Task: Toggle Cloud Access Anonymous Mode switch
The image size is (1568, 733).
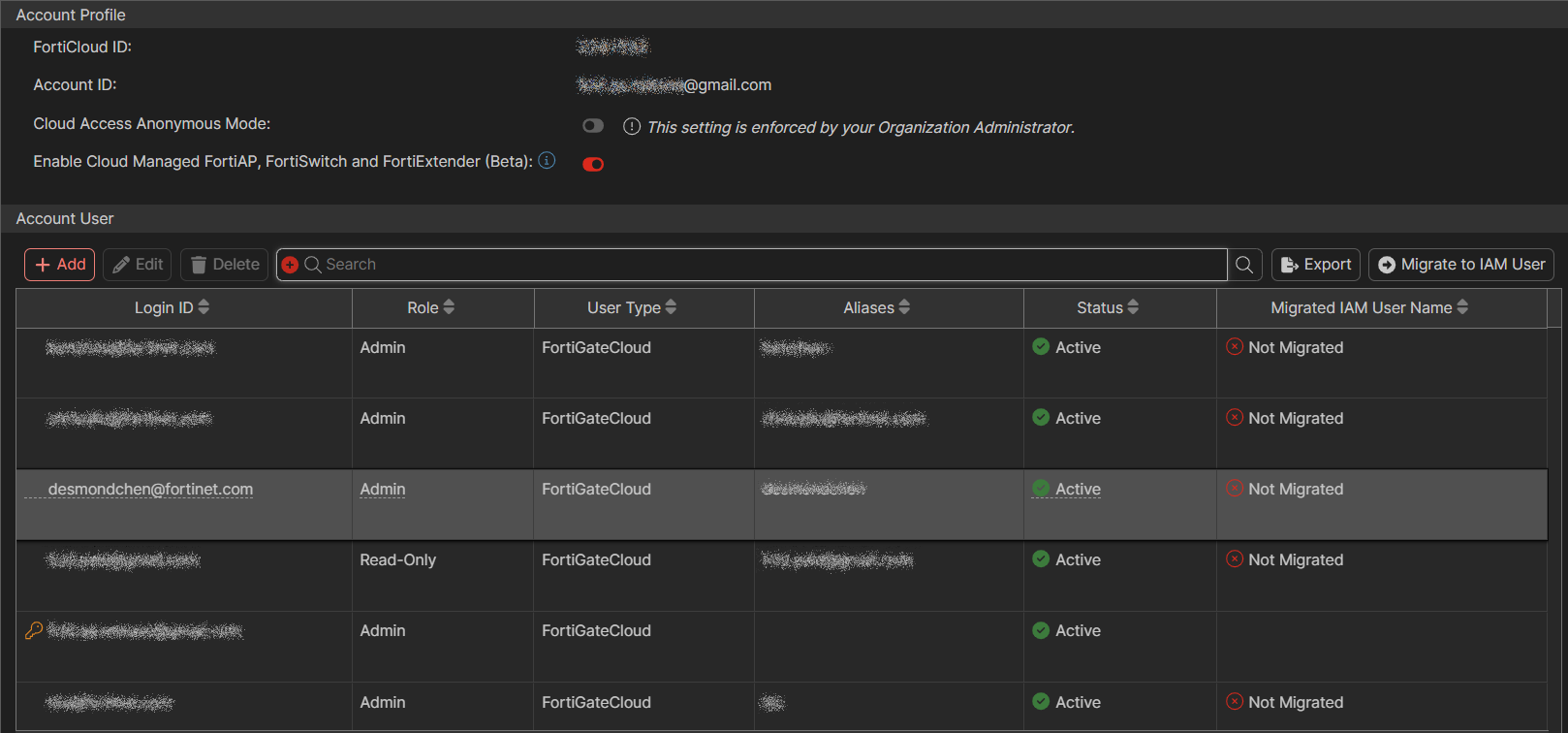Action: (593, 126)
